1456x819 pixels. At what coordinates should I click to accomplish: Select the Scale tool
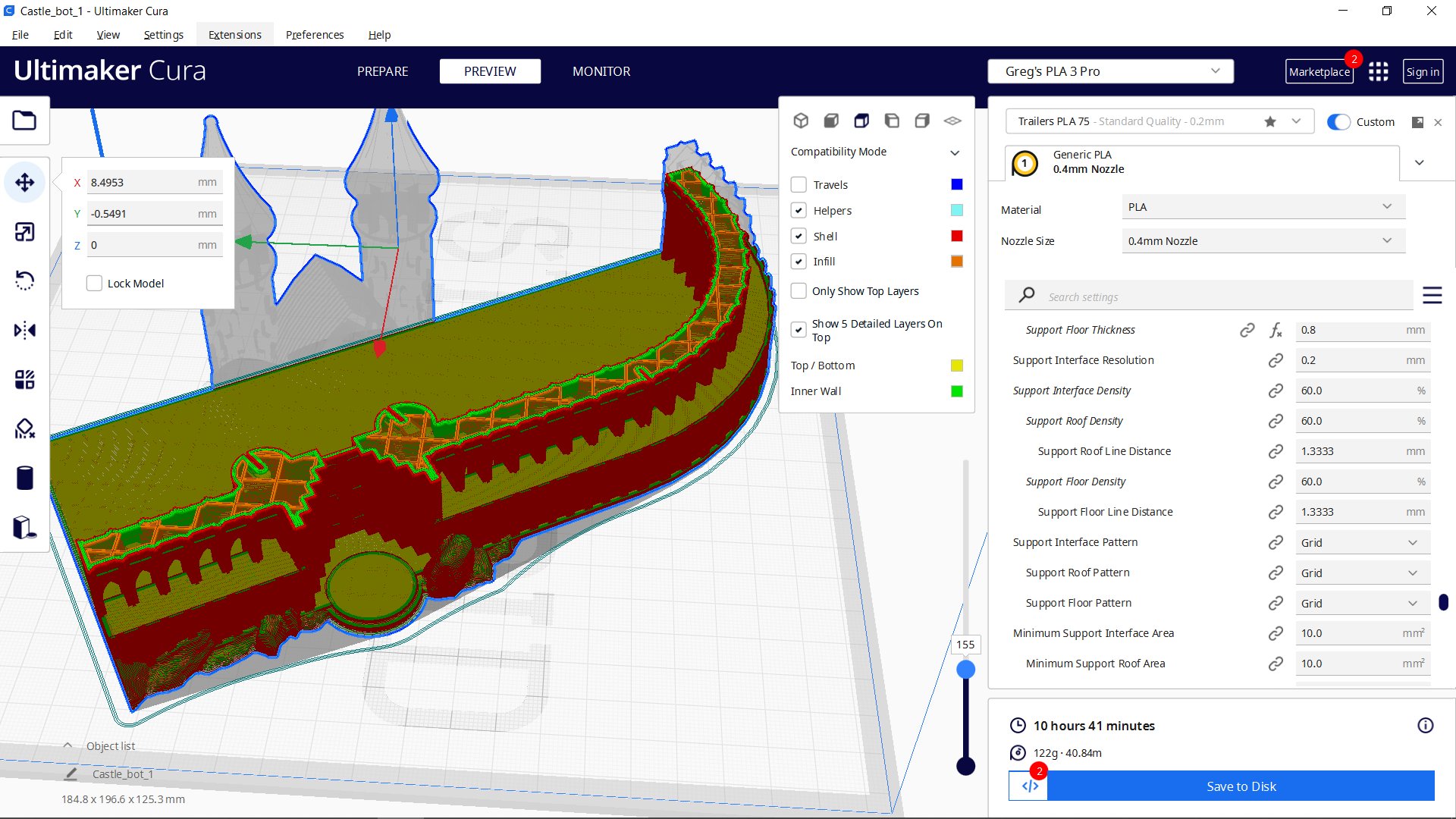(x=25, y=231)
